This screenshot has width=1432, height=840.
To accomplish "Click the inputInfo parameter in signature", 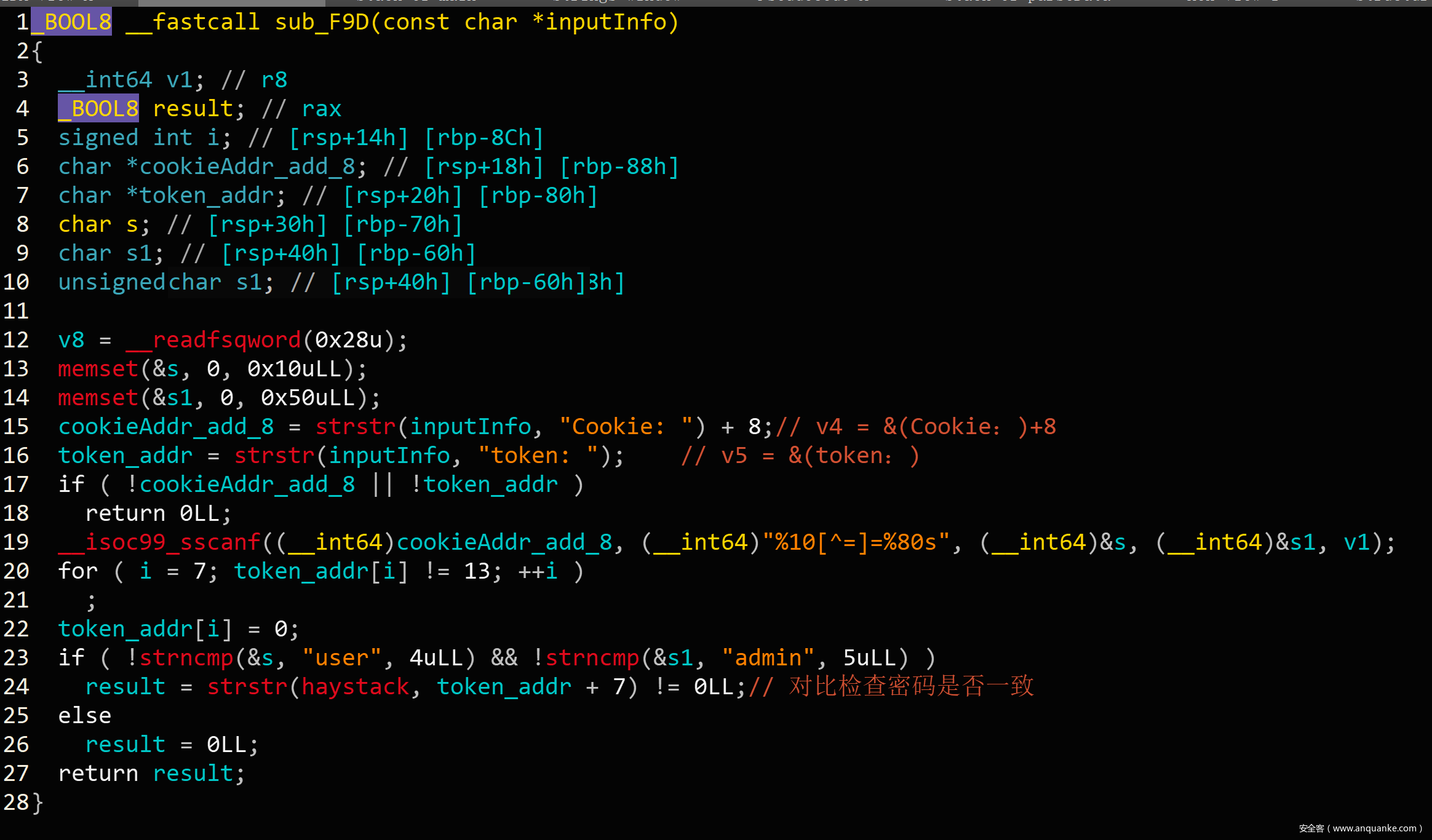I will [606, 22].
